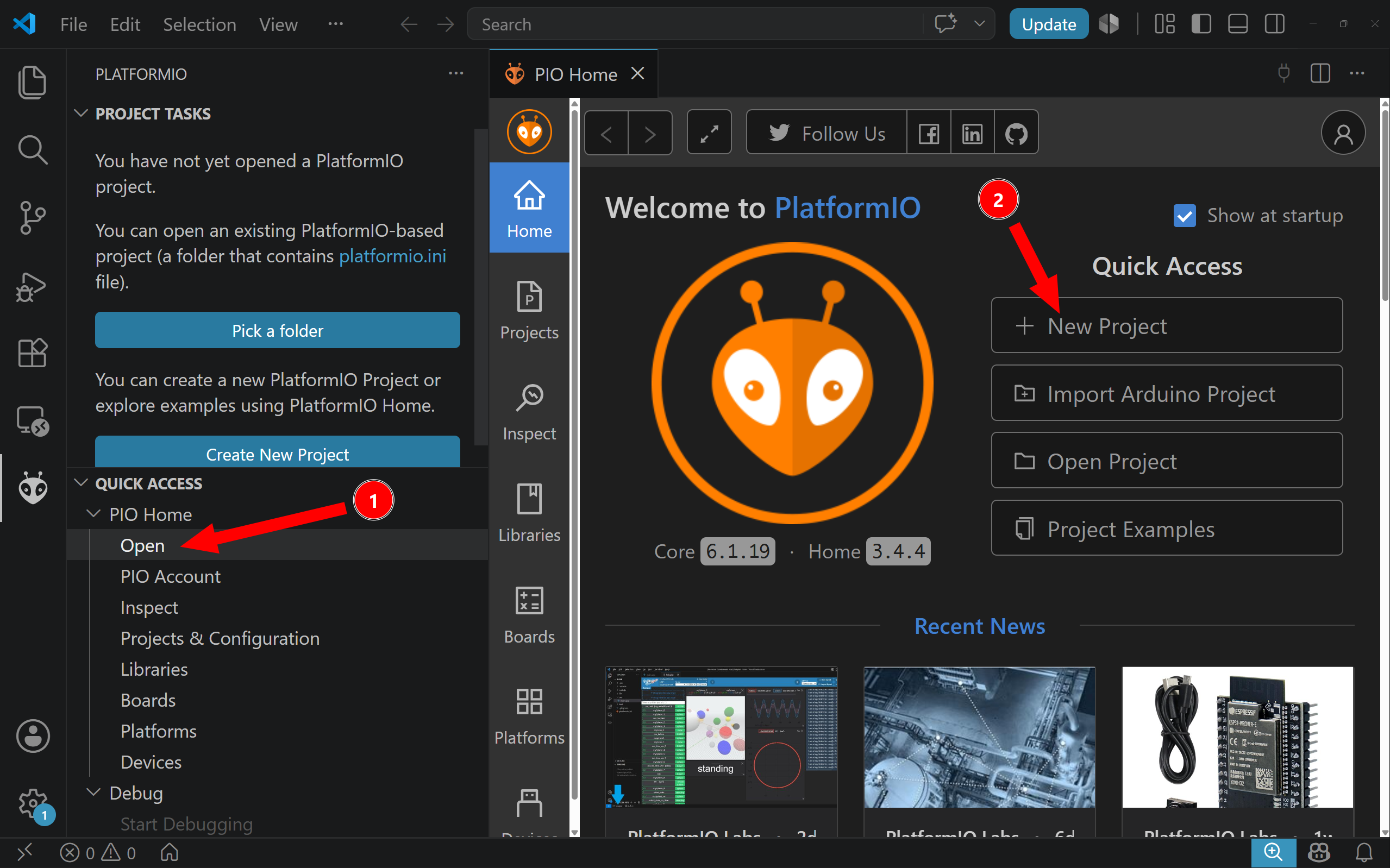1390x868 pixels.
Task: Open Remote Explorer view
Action: click(32, 421)
